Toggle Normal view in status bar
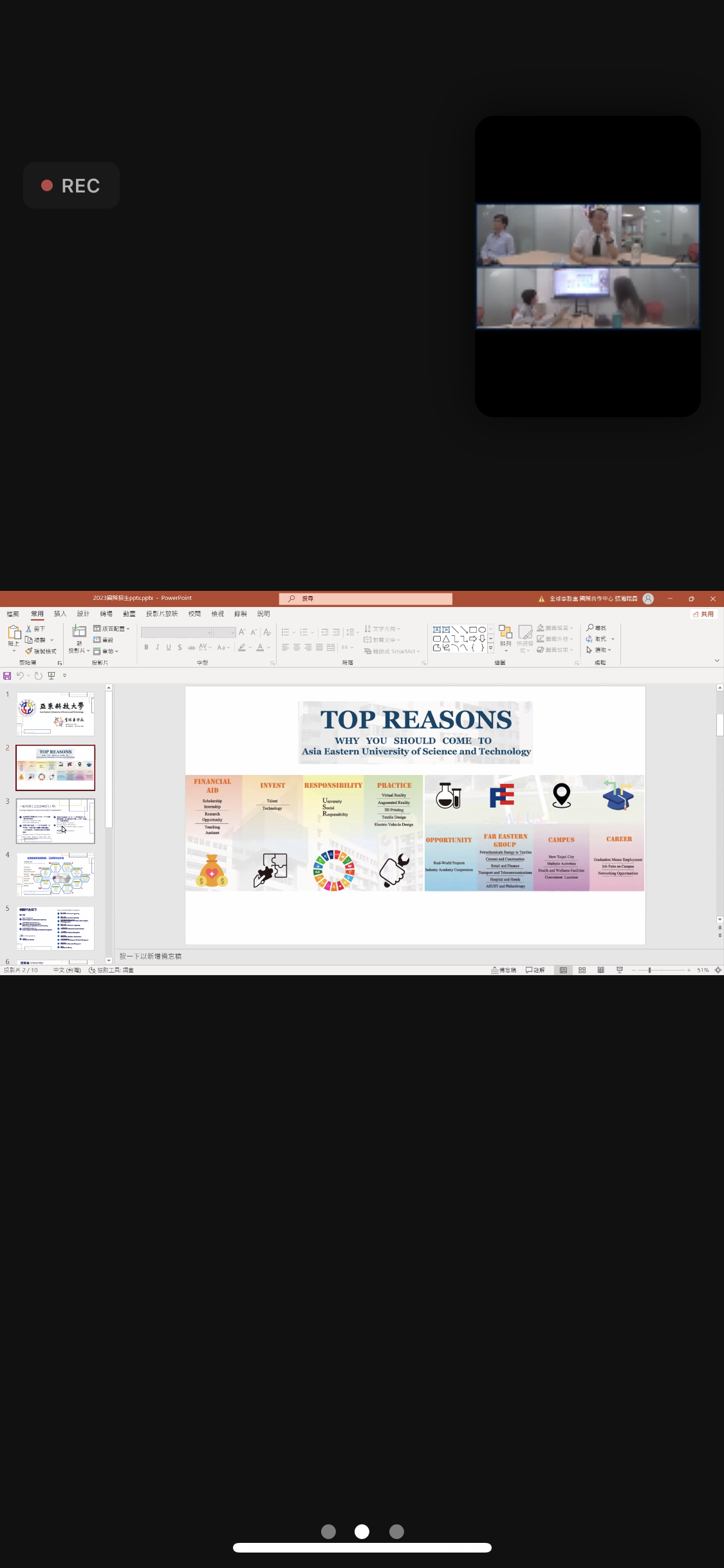 563,970
